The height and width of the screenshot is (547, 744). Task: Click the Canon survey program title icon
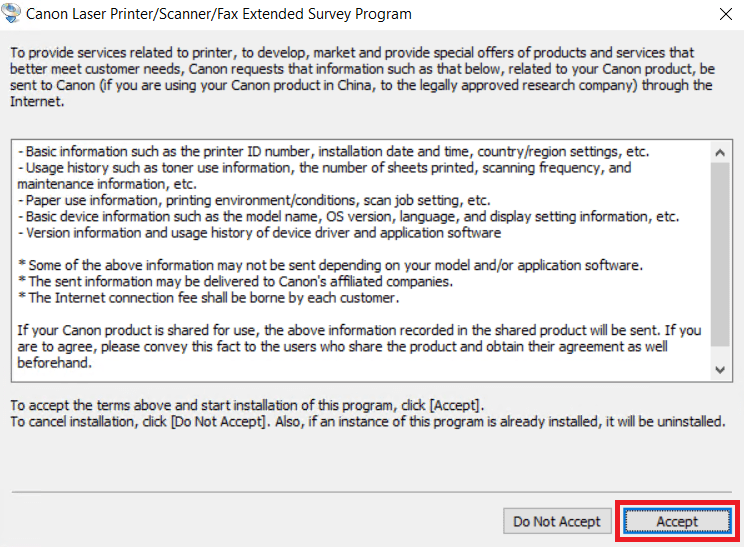click(11, 13)
